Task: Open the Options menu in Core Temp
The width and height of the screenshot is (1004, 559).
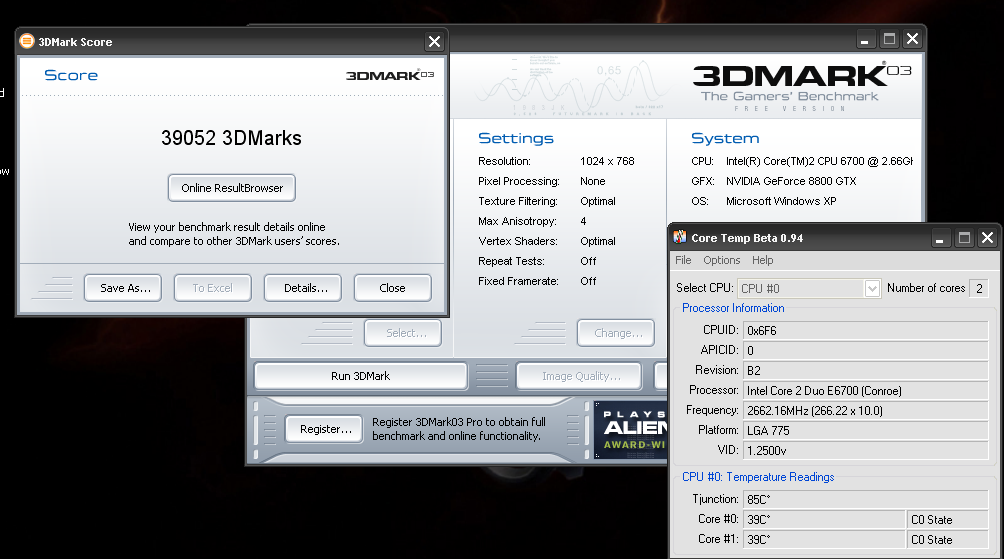Action: pos(722,260)
